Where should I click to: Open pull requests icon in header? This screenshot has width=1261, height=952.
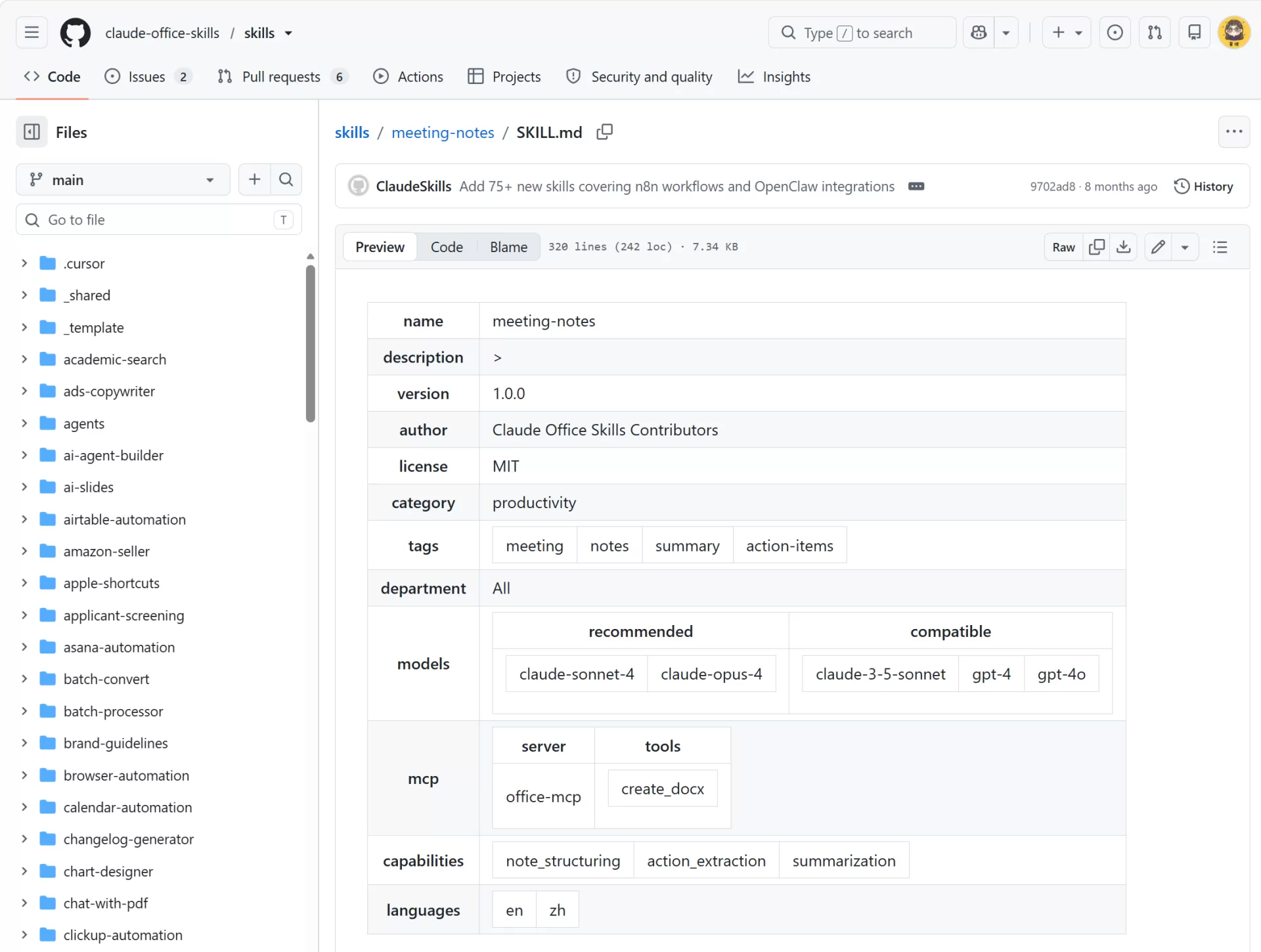[x=1155, y=32]
